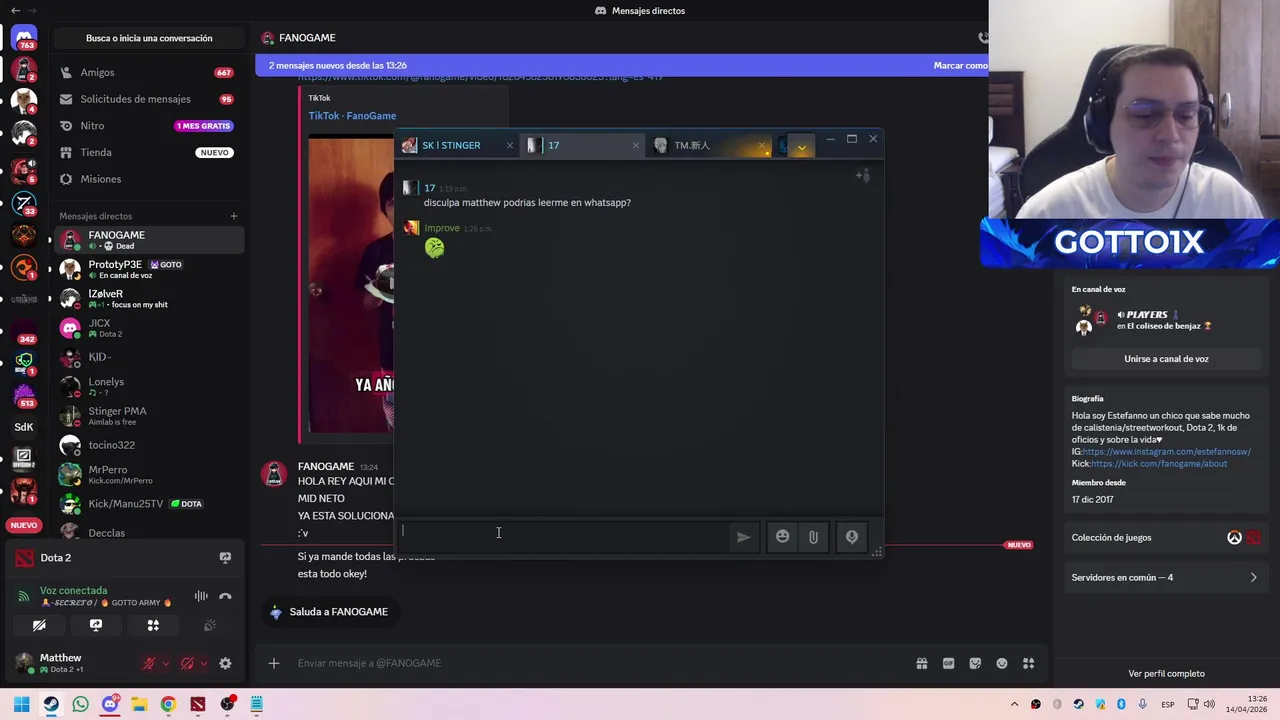Open Colección de juegos section
Screen dimensions: 1280x720
[x=1166, y=538]
